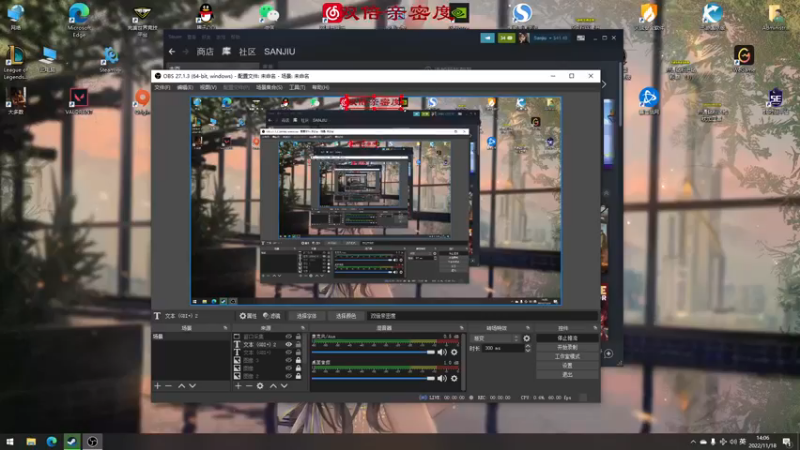Image resolution: width=800 pixels, height=450 pixels.
Task: Open scene transition properties gear
Action: tap(527, 338)
